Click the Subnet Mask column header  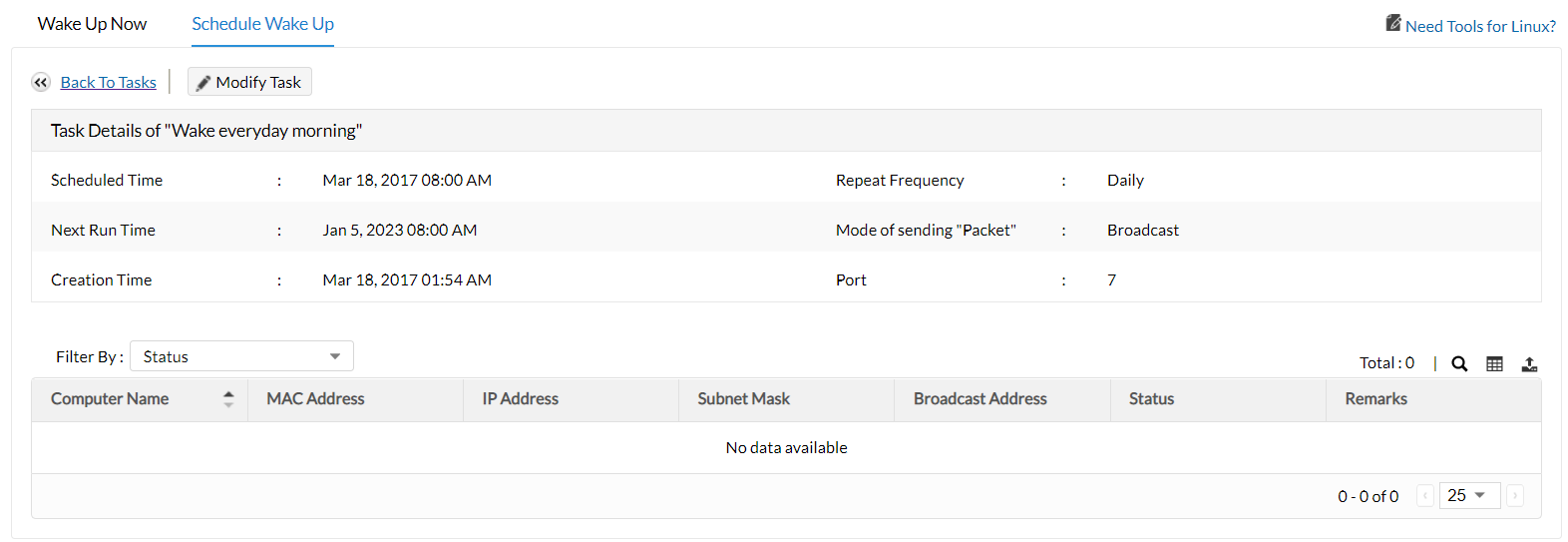coord(743,399)
